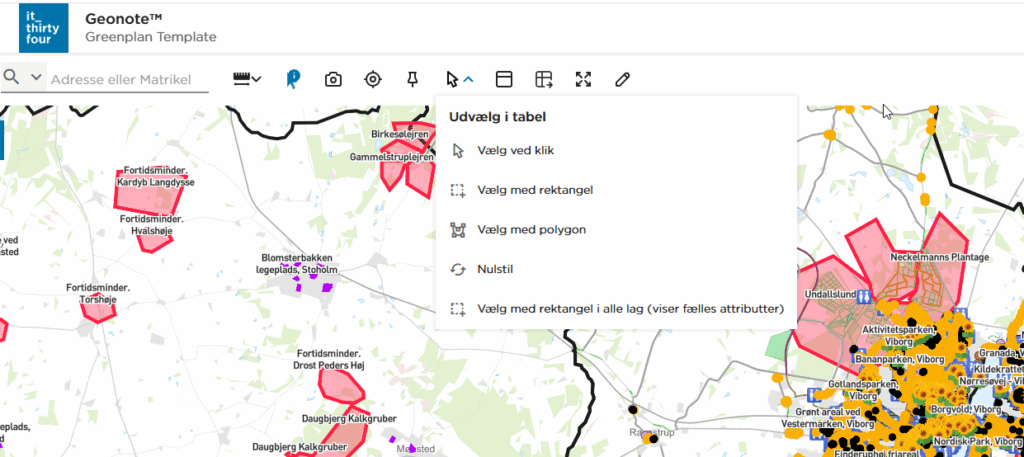
Task: Click the locate target crosshair icon
Action: 373,79
